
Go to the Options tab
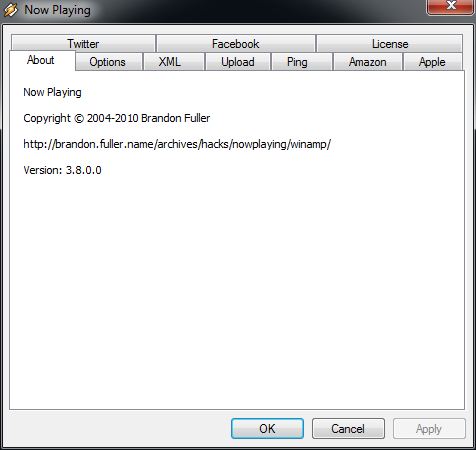(x=109, y=62)
